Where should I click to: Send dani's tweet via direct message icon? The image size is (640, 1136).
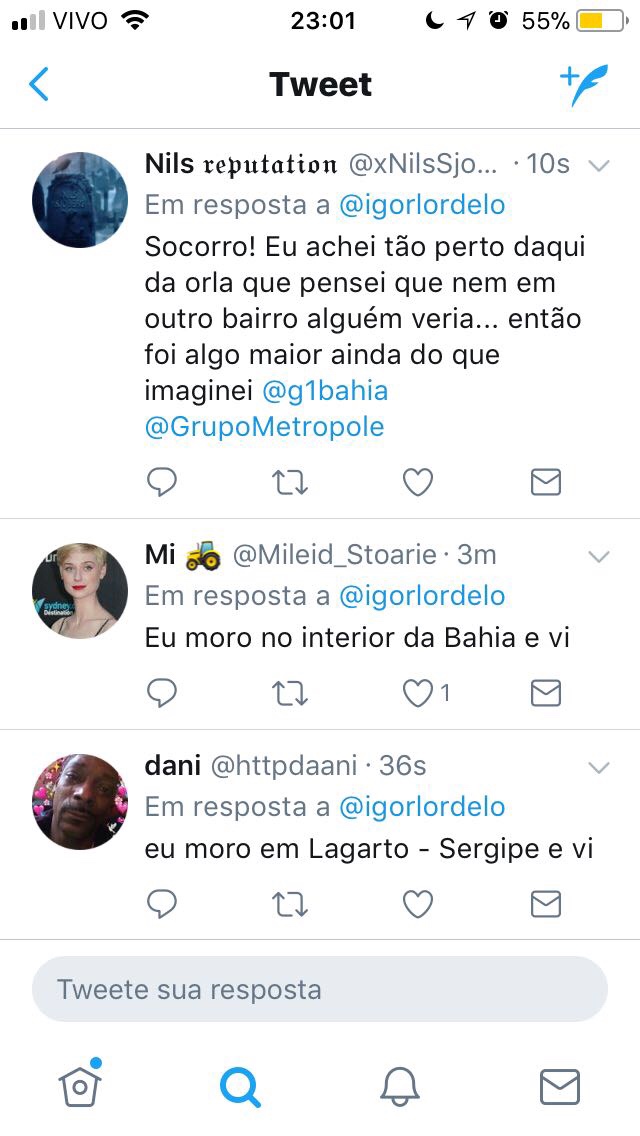click(x=546, y=904)
